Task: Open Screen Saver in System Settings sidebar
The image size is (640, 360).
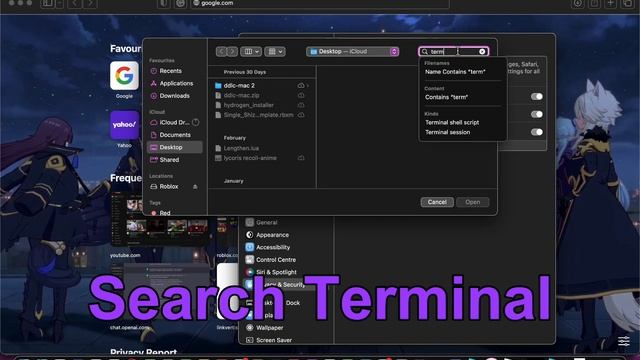Action: (x=273, y=340)
